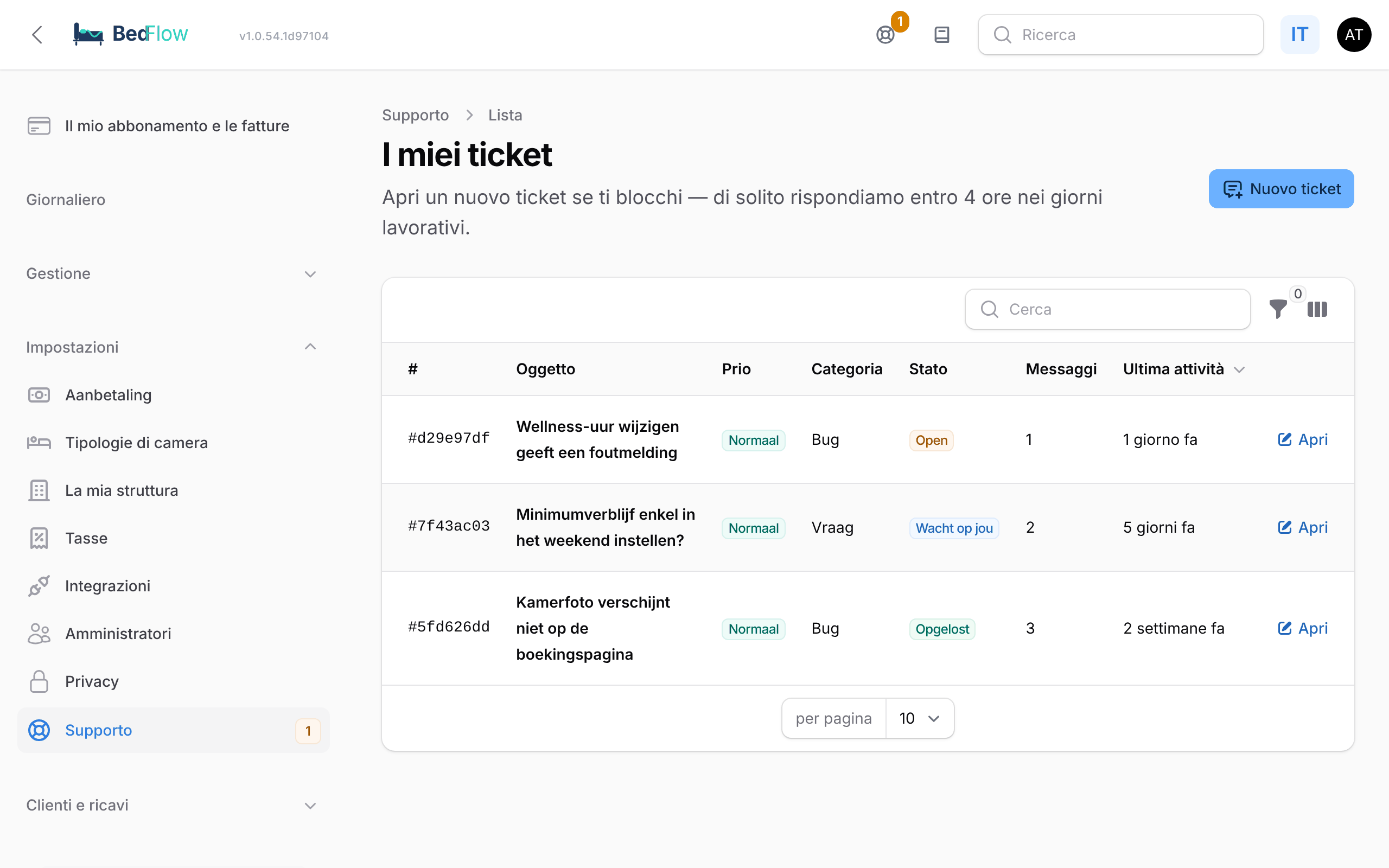Switch language with IT button

tap(1299, 35)
